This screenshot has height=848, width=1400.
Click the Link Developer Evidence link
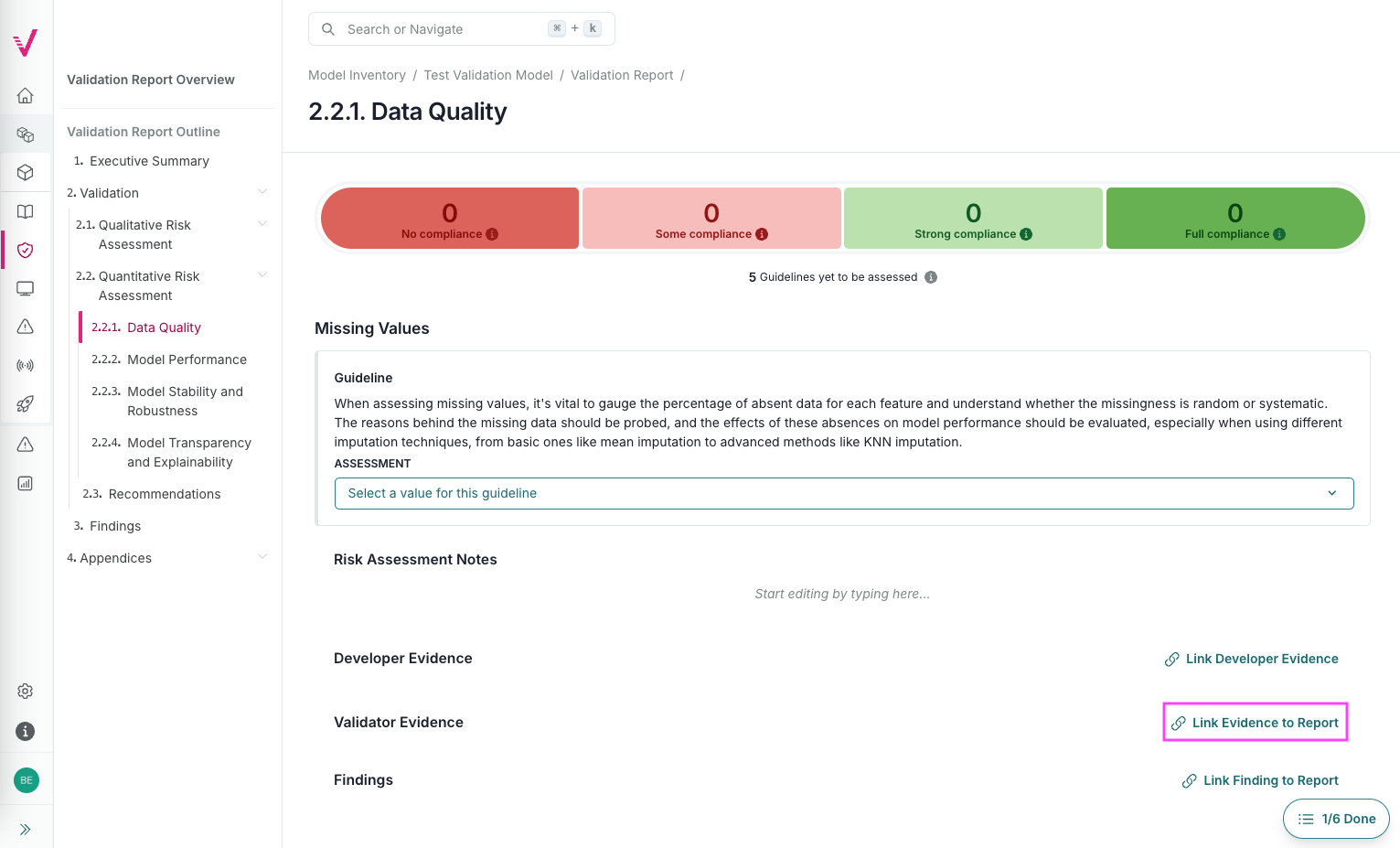pyautogui.click(x=1262, y=659)
